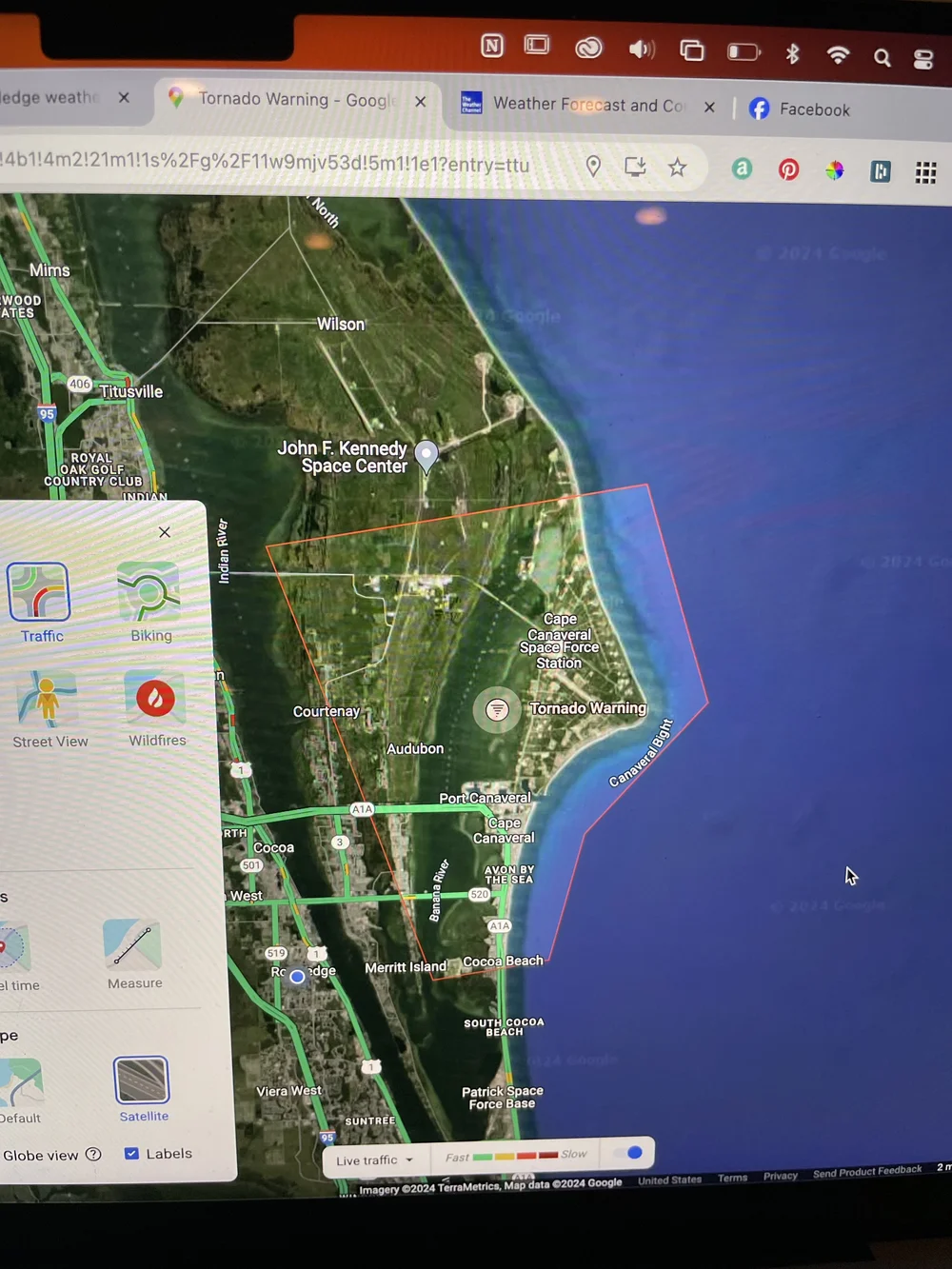The width and height of the screenshot is (952, 1269).
Task: Open Creative Cloud menu bar icon
Action: pyautogui.click(x=589, y=48)
